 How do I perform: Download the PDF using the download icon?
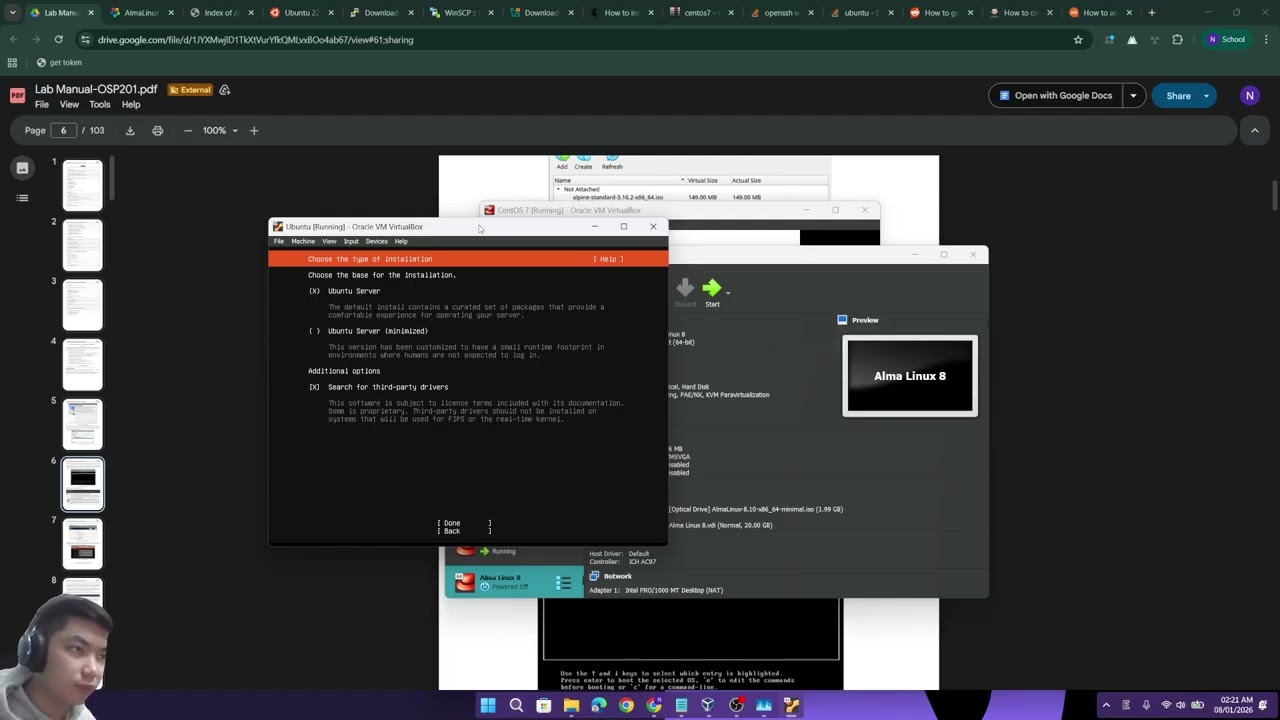[130, 130]
